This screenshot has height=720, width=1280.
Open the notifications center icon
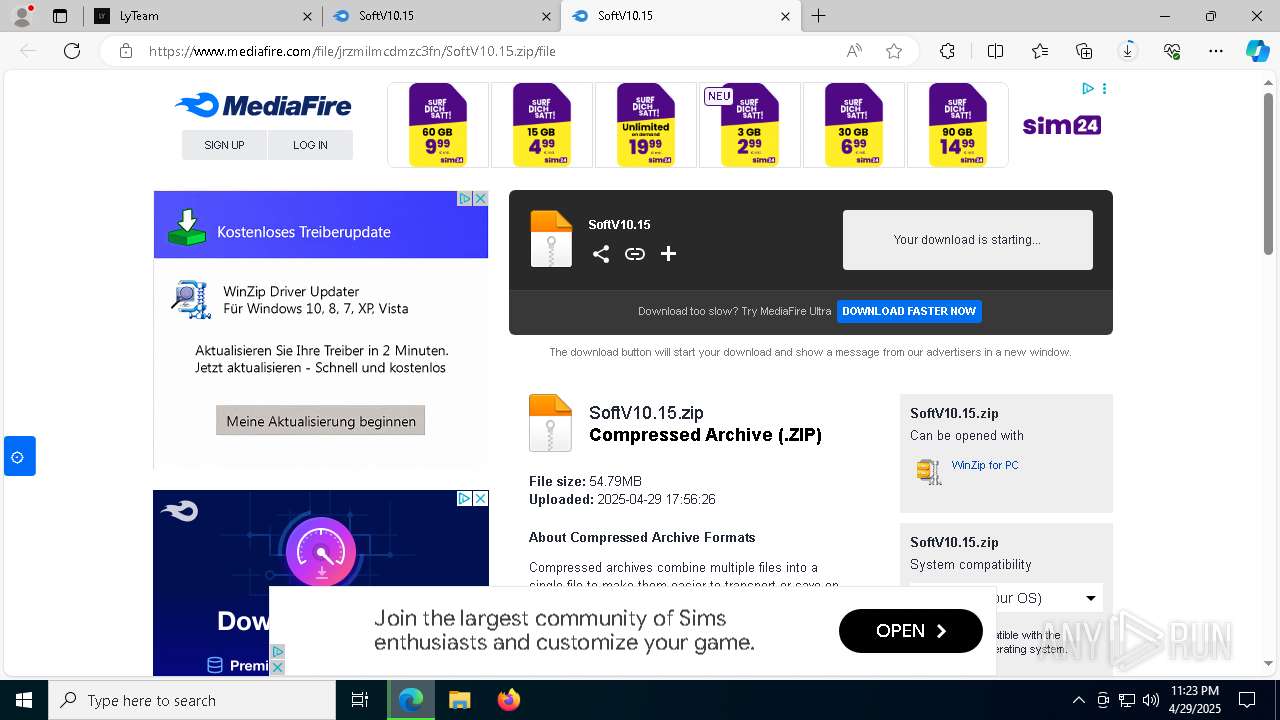[1247, 700]
